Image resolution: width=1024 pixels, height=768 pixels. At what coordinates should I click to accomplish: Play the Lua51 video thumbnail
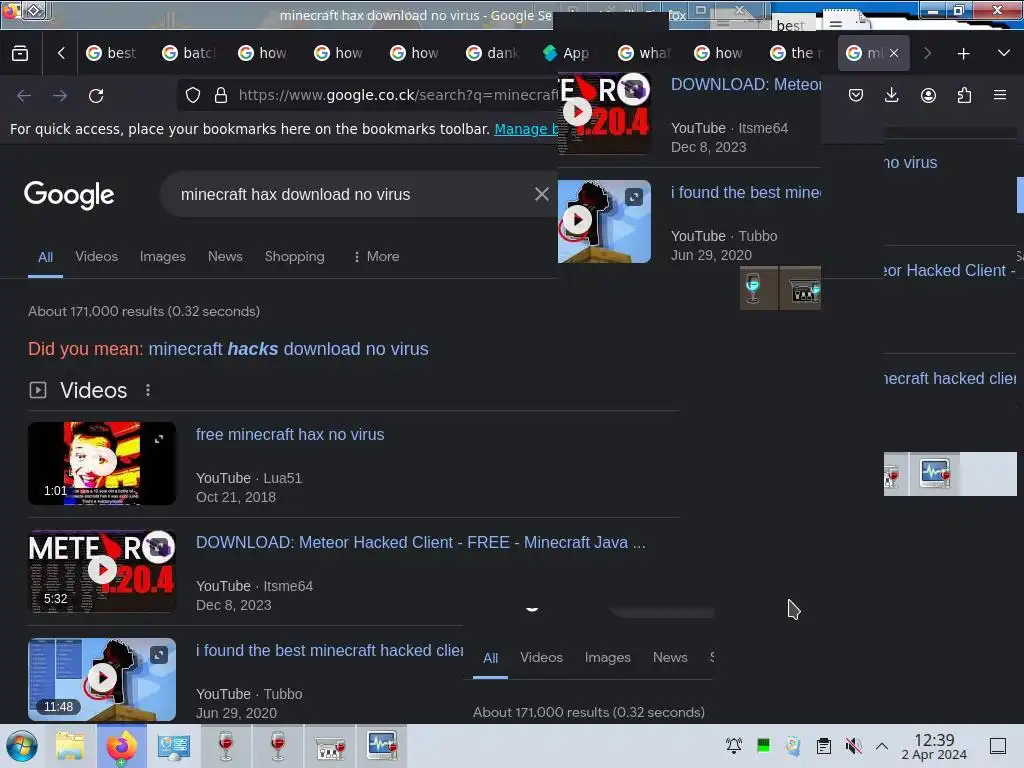point(102,463)
